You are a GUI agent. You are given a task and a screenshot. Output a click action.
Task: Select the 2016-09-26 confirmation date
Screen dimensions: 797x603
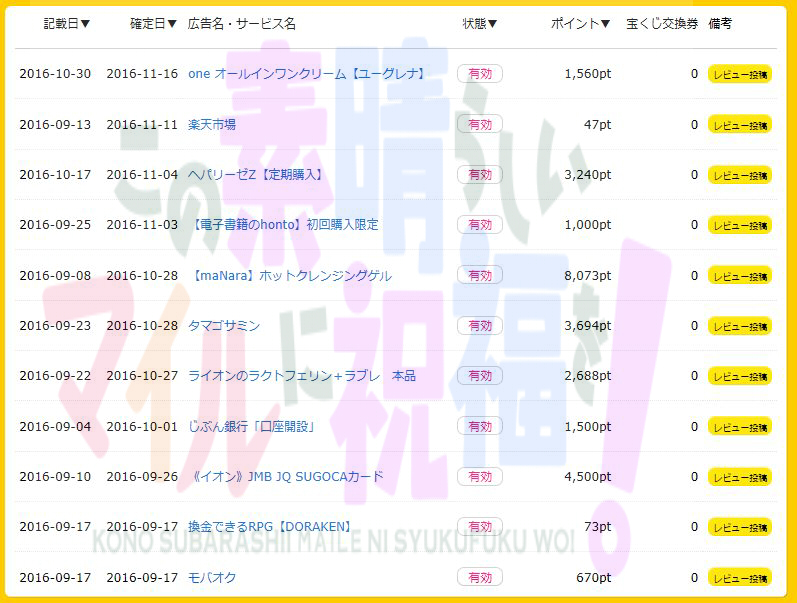(x=142, y=476)
